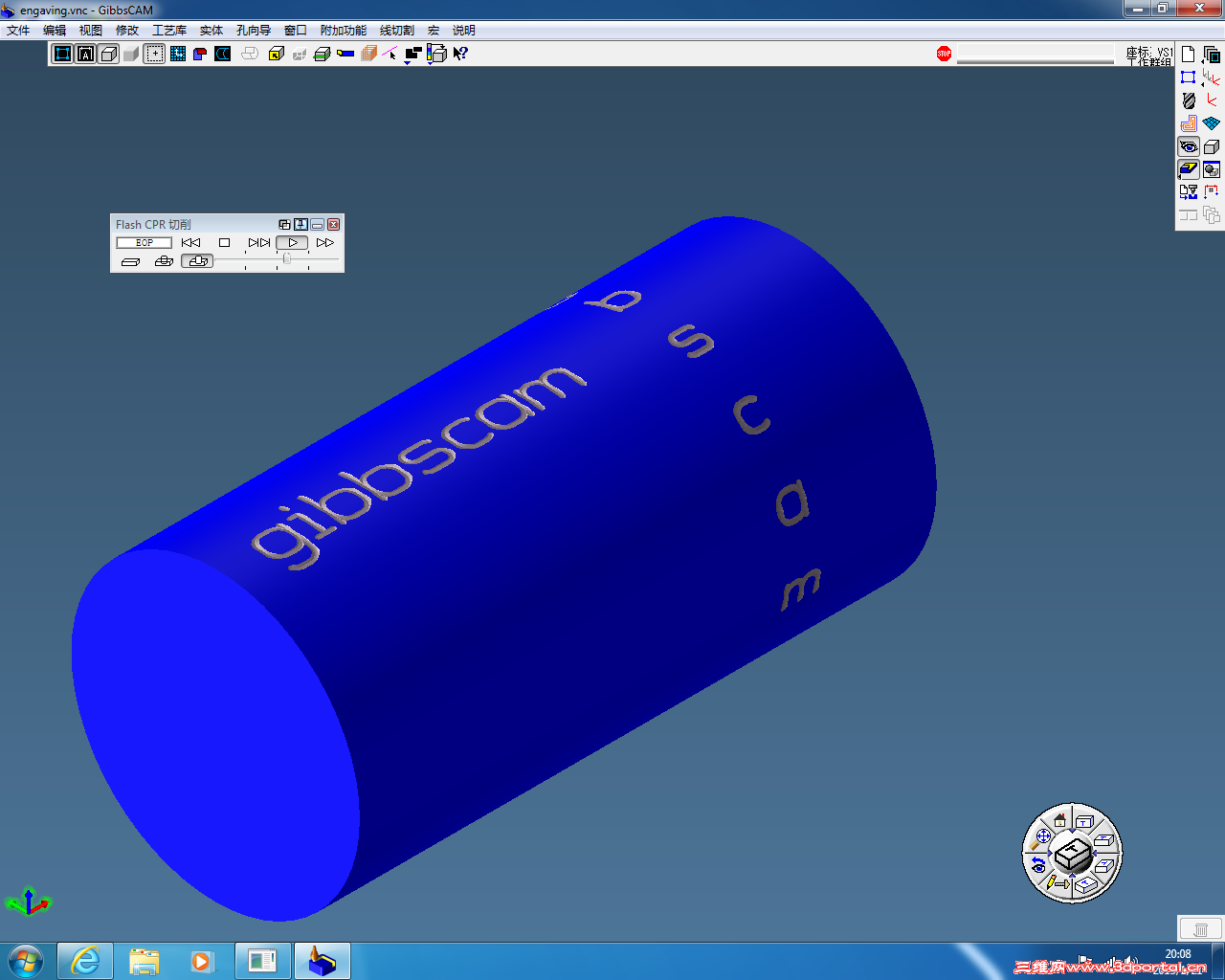This screenshot has width=1225, height=980.
Task: Click the cyan crescent toolbar icon
Action: tap(223, 54)
